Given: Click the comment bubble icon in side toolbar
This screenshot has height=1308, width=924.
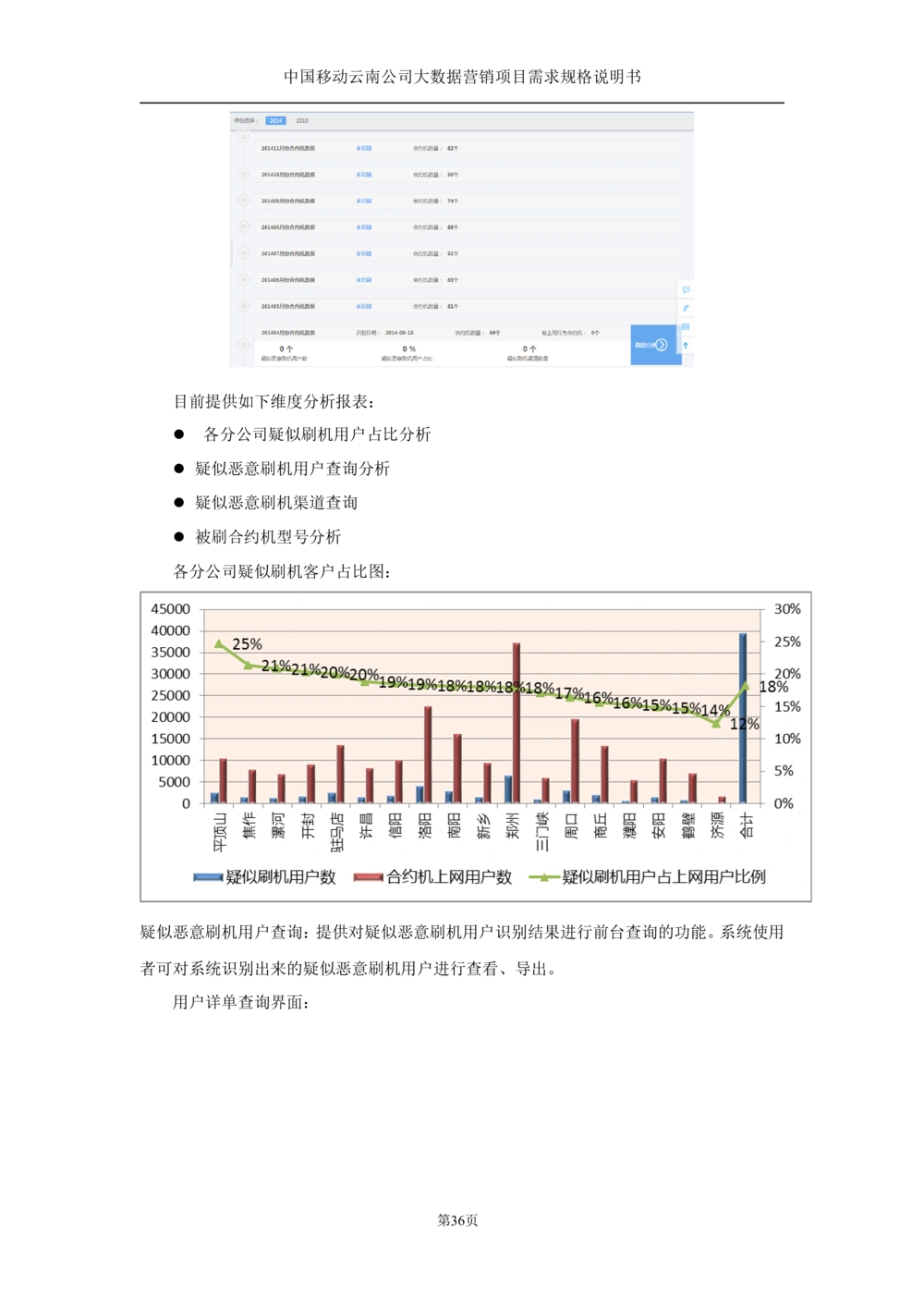Looking at the screenshot, I should point(686,290).
